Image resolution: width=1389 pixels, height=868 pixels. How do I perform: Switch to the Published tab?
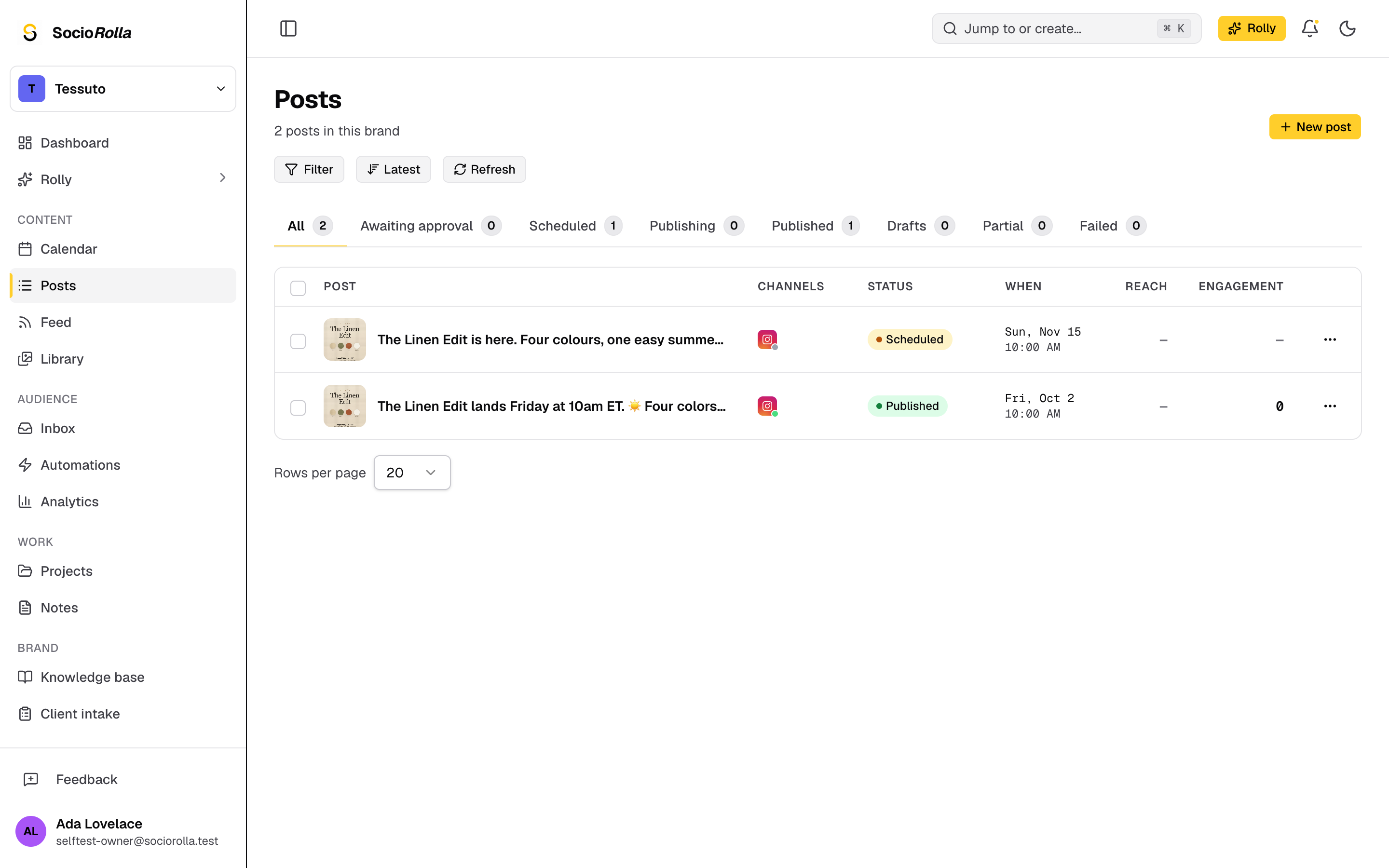(815, 226)
